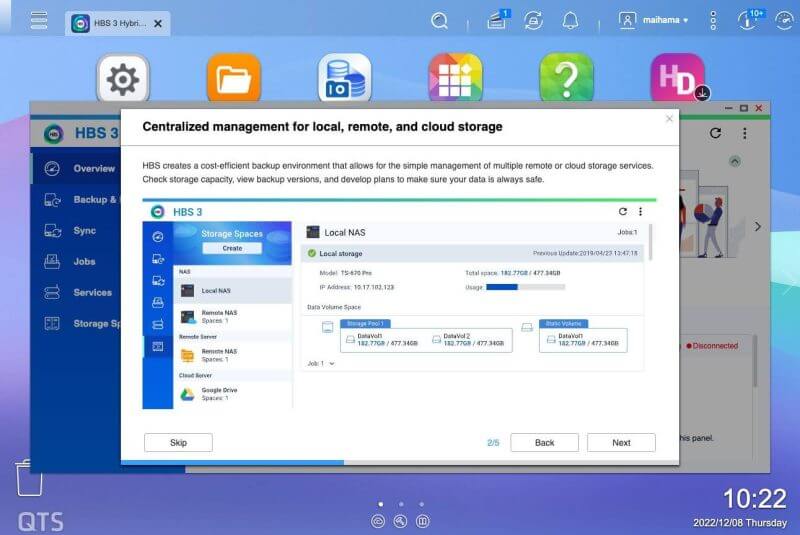Open the QTS search magnifier icon
The width and height of the screenshot is (800, 535).
click(439, 20)
